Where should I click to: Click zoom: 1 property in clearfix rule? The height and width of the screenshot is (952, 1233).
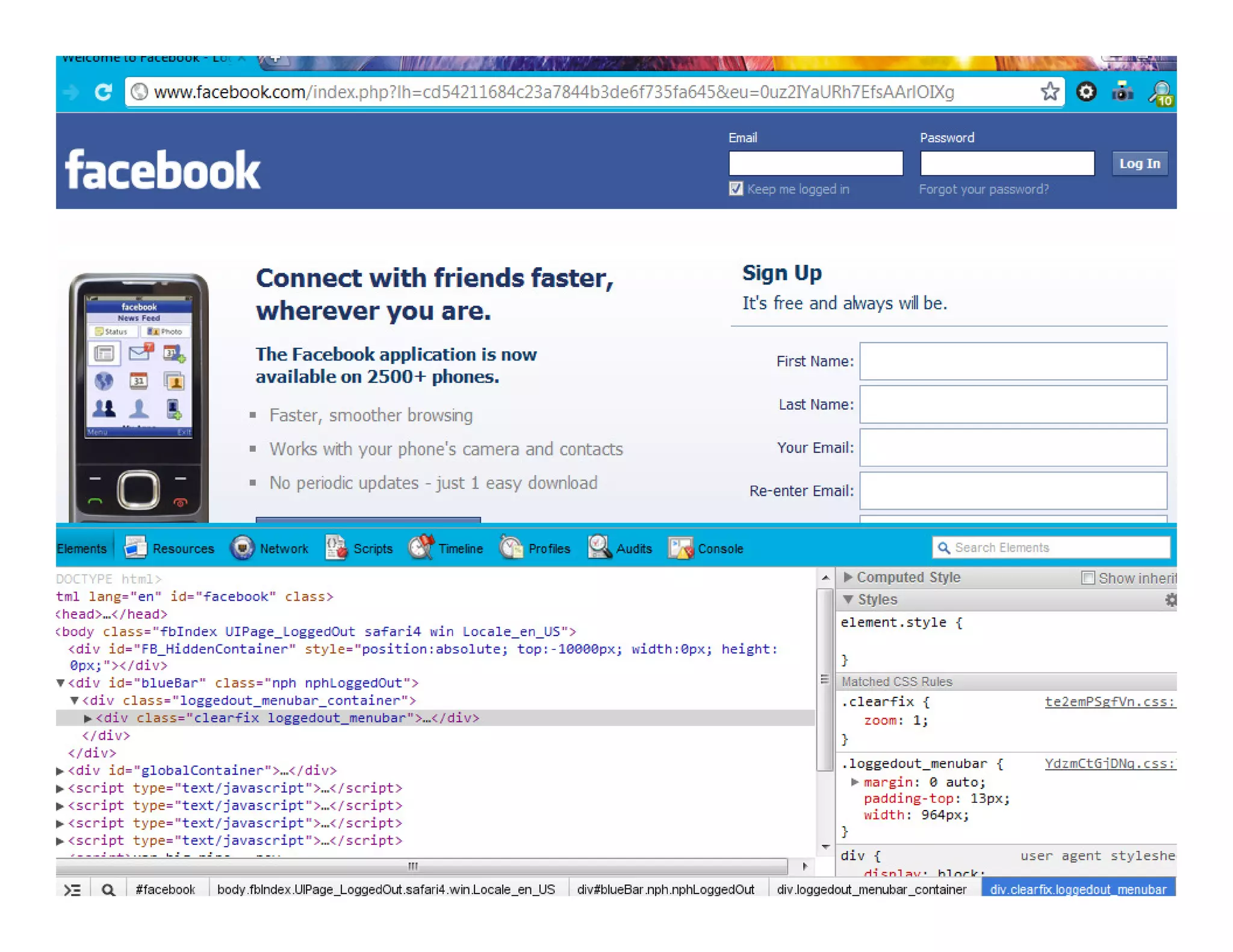[896, 720]
